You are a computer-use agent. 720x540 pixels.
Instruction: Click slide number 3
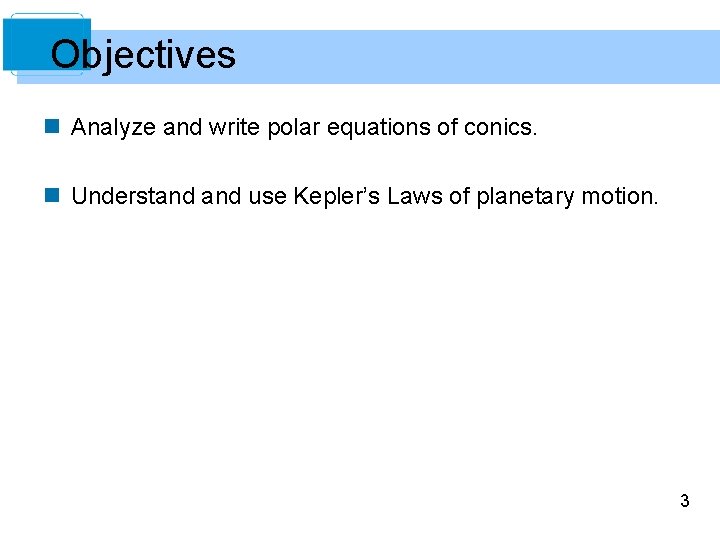pos(684,501)
